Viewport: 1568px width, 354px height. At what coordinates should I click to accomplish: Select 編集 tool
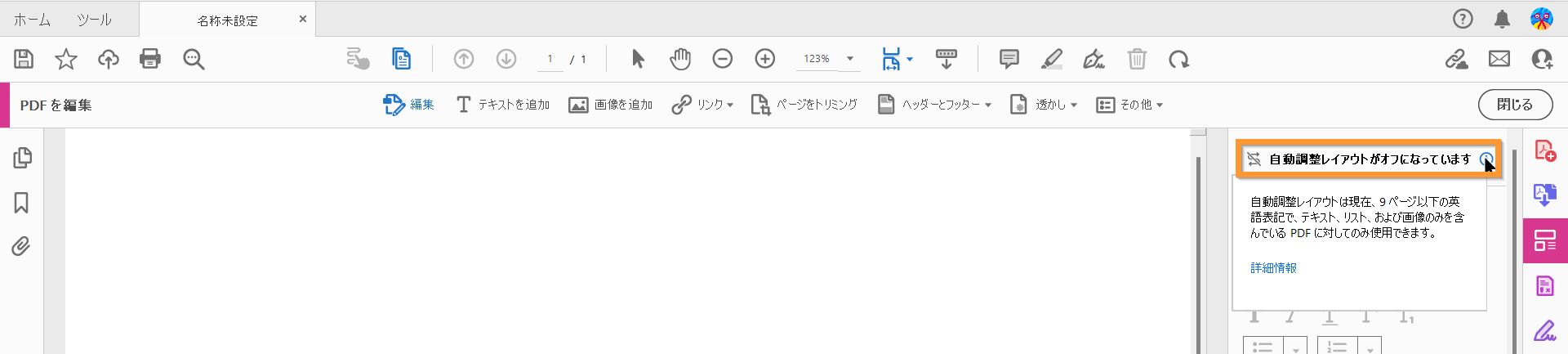408,105
